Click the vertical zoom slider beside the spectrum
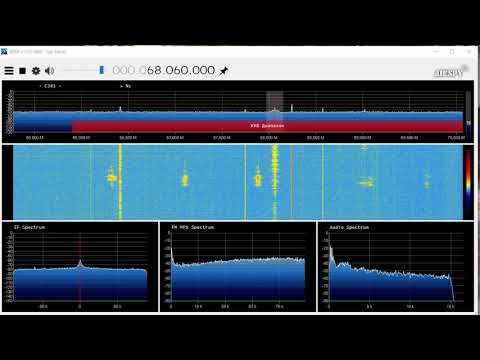Screen dimensions: 480x360 point(468,112)
